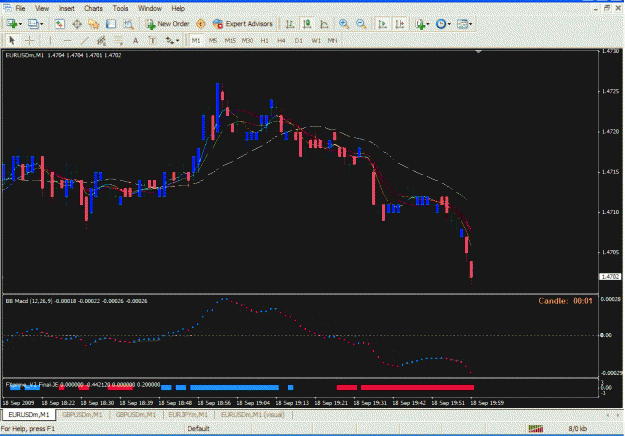Switch to M1 timeframe

point(196,41)
